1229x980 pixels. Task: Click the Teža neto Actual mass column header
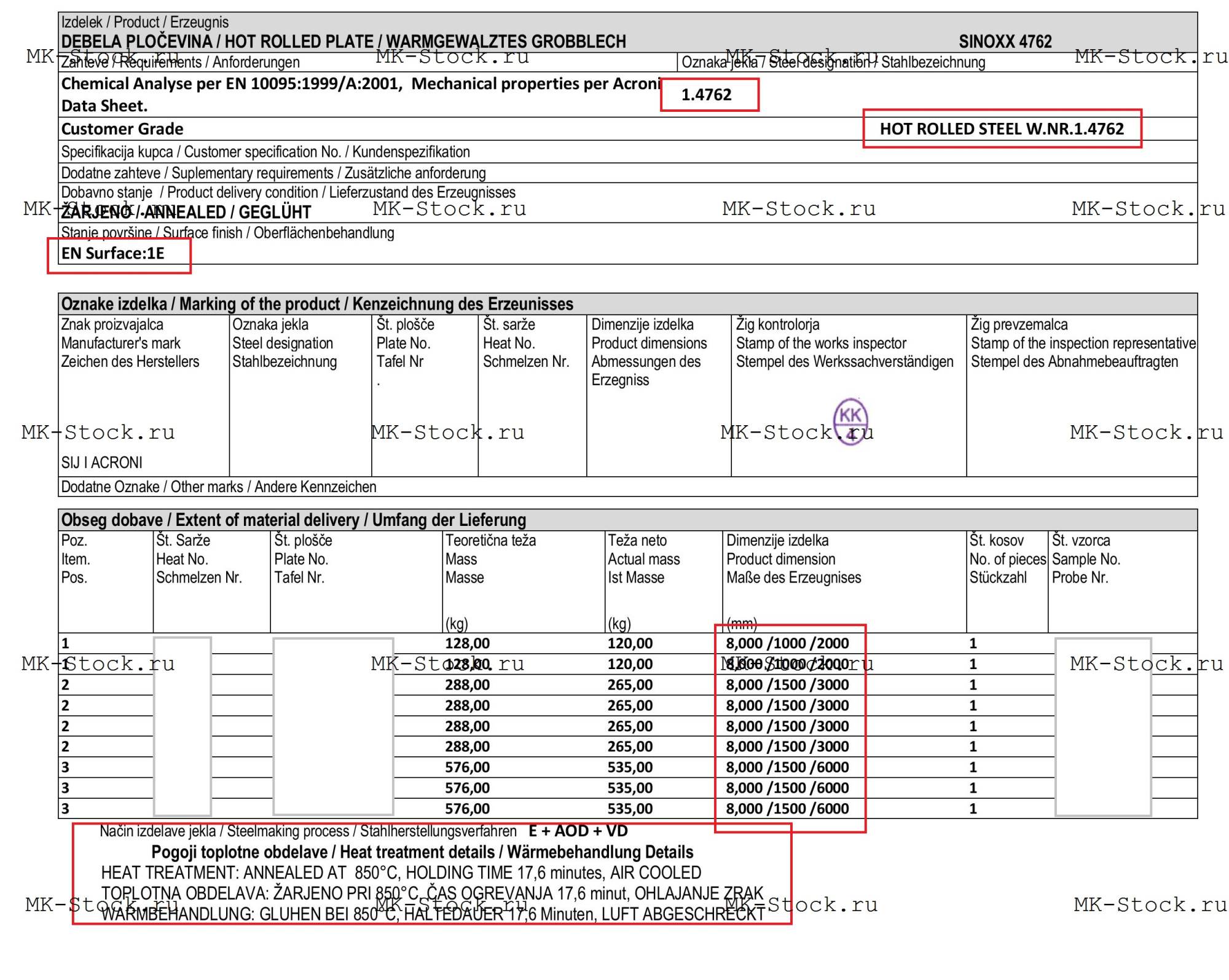pyautogui.click(x=644, y=559)
